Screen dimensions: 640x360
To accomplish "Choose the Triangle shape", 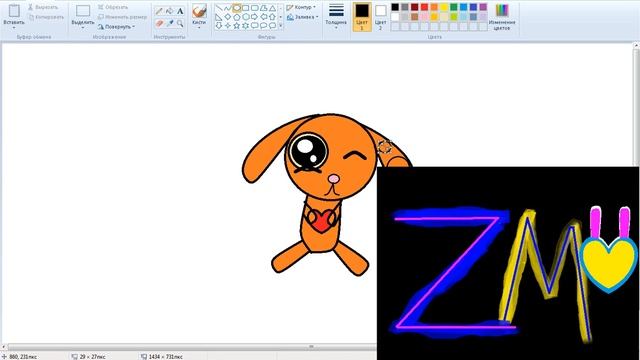I will click(272, 8).
